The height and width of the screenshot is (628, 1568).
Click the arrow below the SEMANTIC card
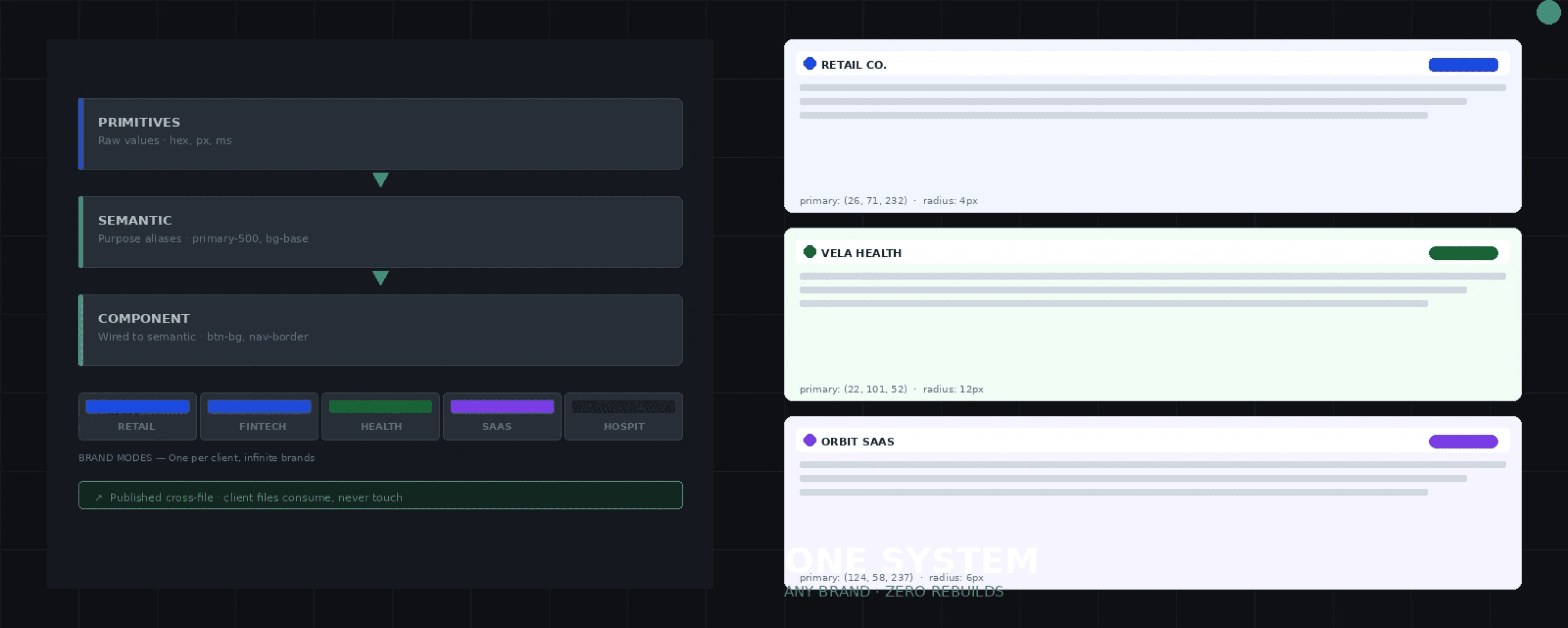(380, 278)
